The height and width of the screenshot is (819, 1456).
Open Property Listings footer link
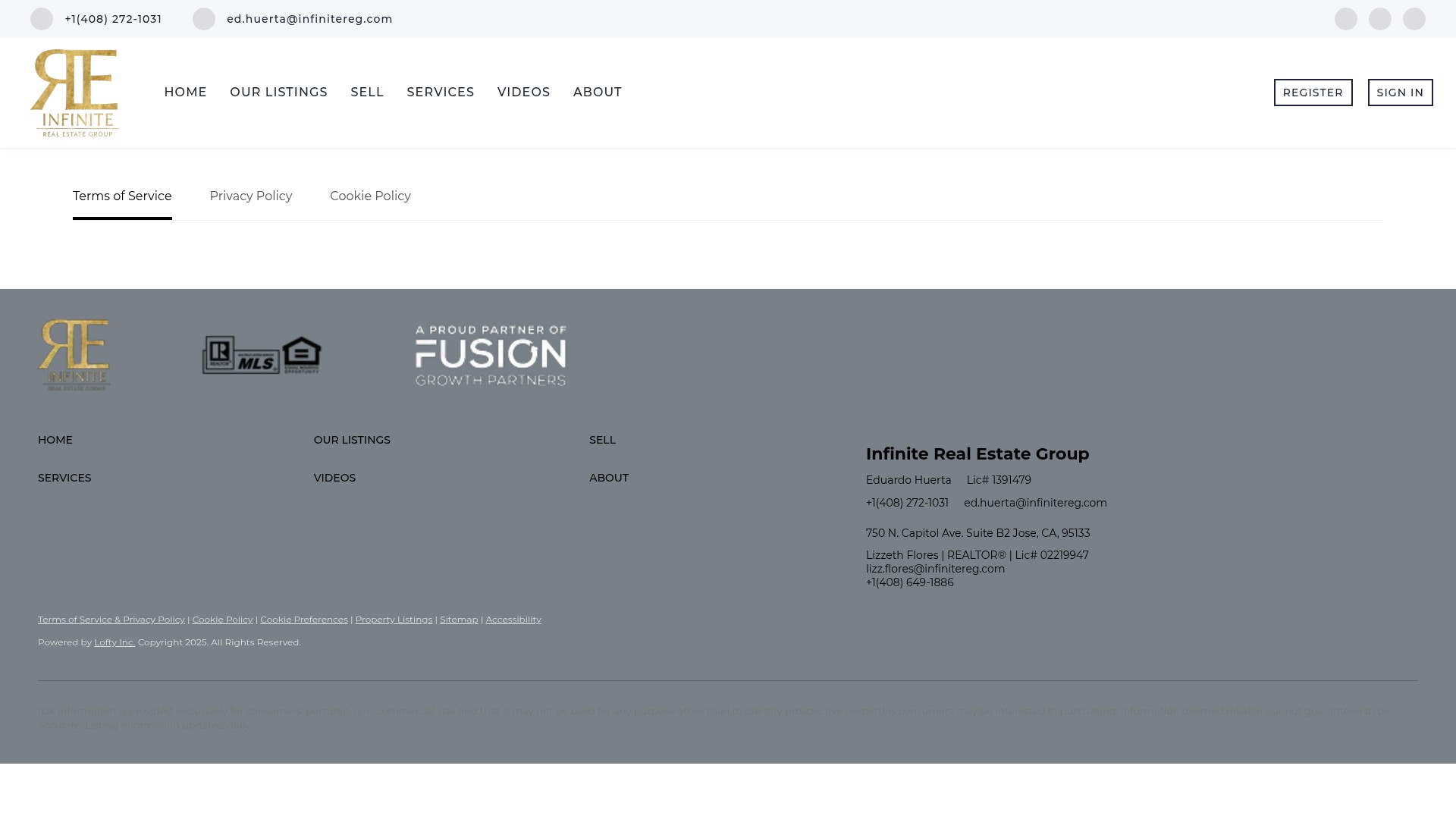point(394,620)
